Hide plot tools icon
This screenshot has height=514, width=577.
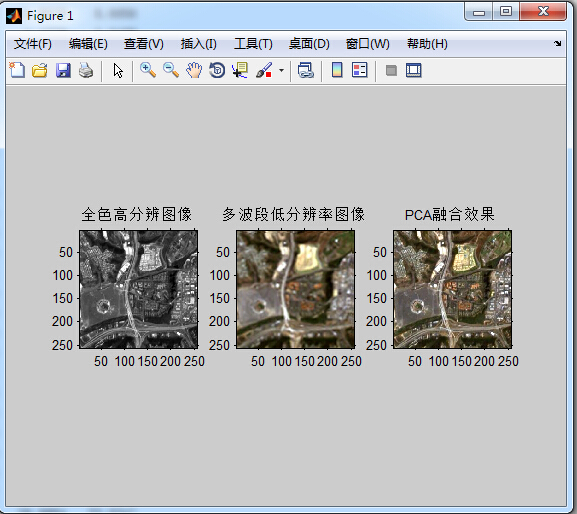coord(391,70)
